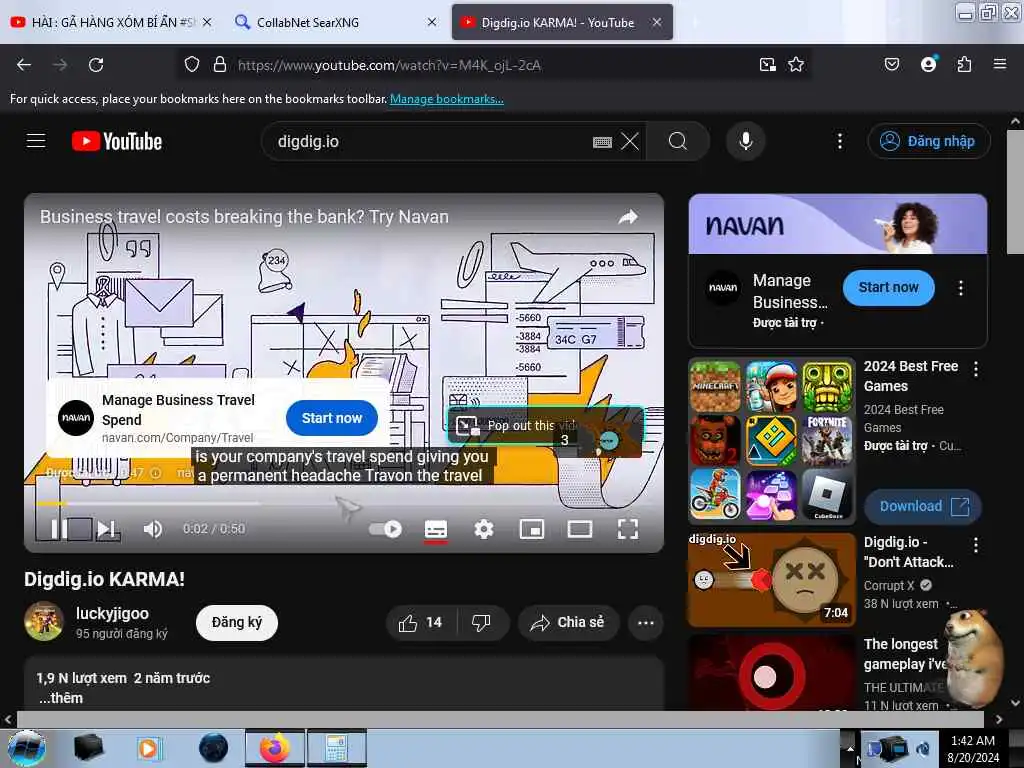
Task: Start voice search with the microphone
Action: (745, 141)
